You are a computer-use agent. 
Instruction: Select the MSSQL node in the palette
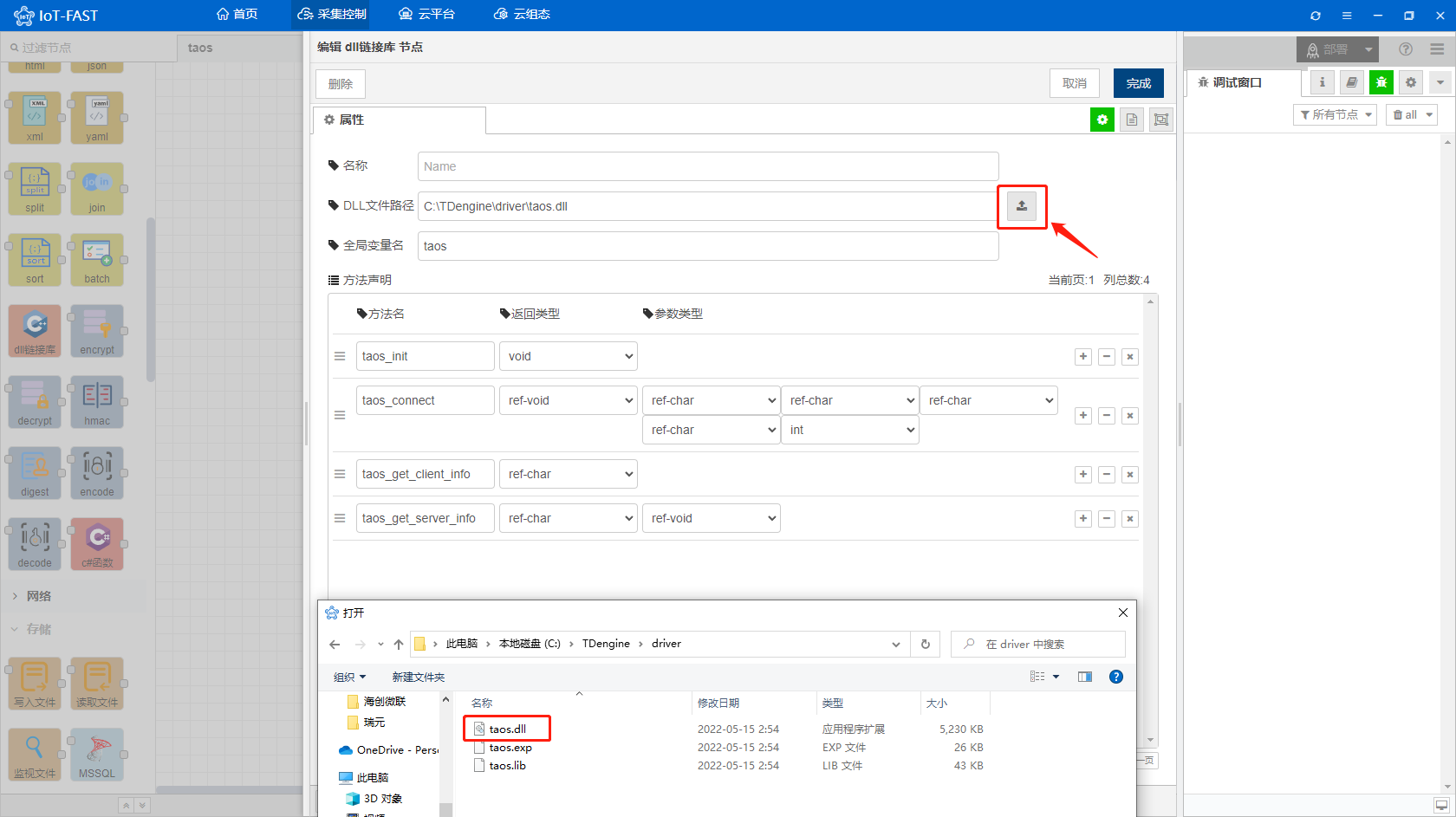pyautogui.click(x=97, y=755)
